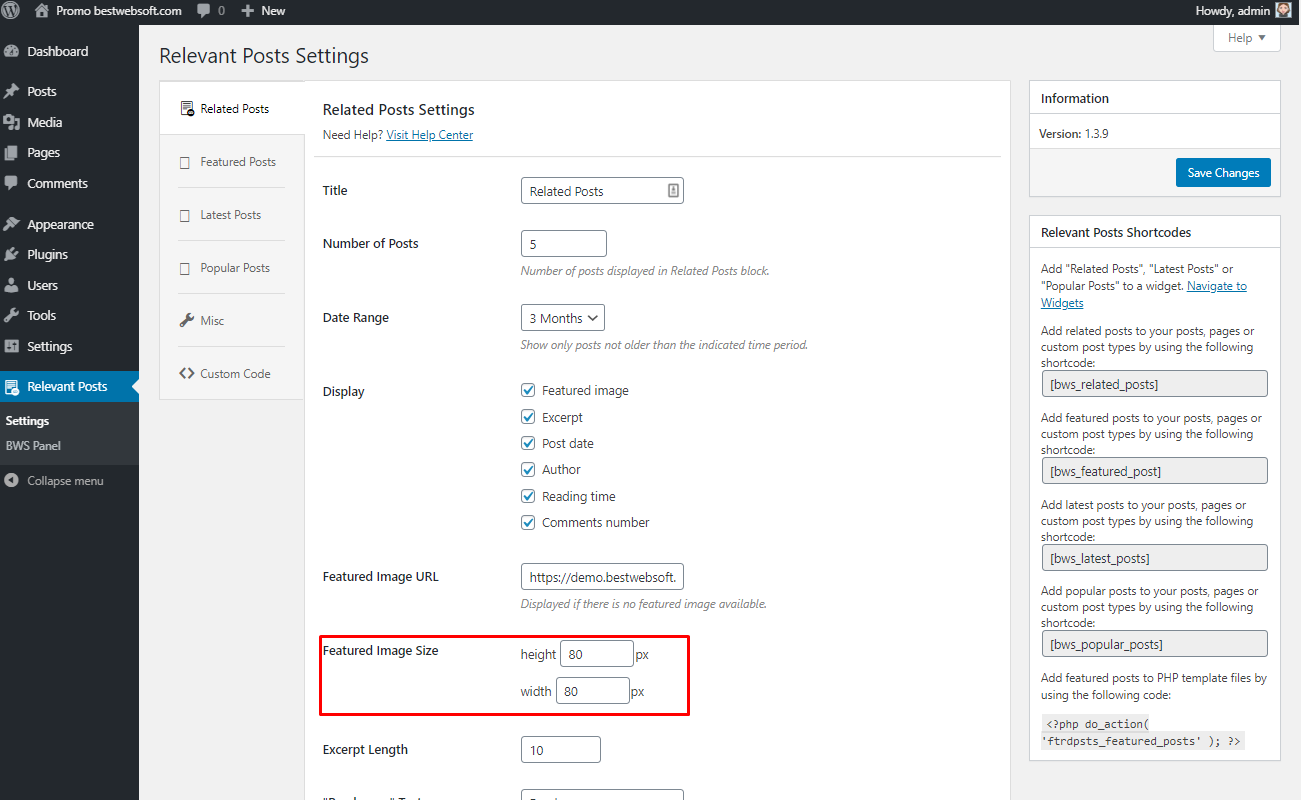This screenshot has height=800, width=1301.
Task: Click the Dashboard gauge icon
Action: click(12, 52)
